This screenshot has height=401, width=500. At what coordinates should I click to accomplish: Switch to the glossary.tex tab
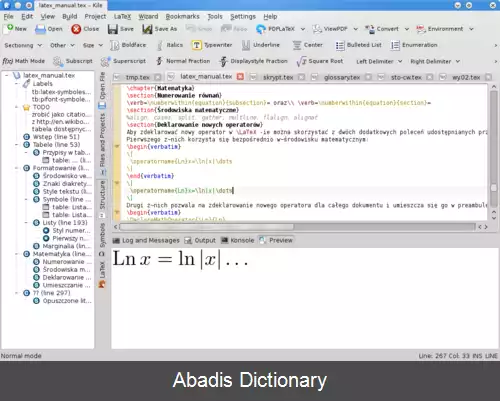342,77
